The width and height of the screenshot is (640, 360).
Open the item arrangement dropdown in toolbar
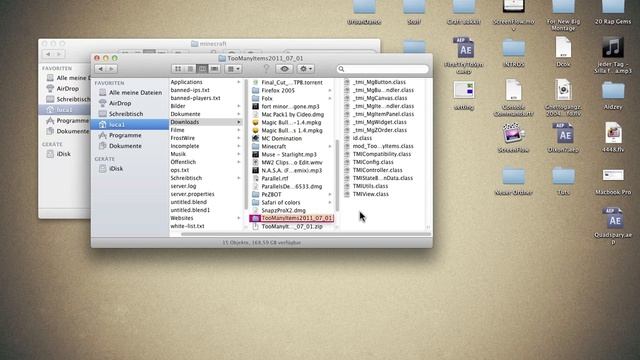click(x=233, y=69)
